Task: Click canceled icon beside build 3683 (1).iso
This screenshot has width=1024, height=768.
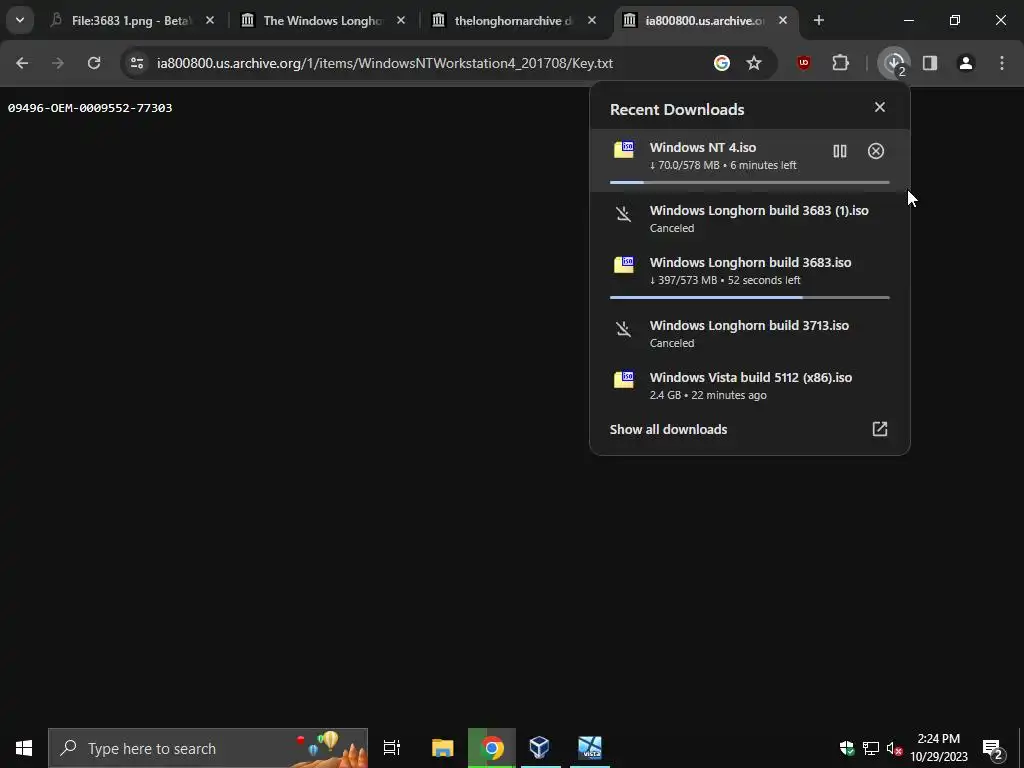Action: tap(624, 214)
